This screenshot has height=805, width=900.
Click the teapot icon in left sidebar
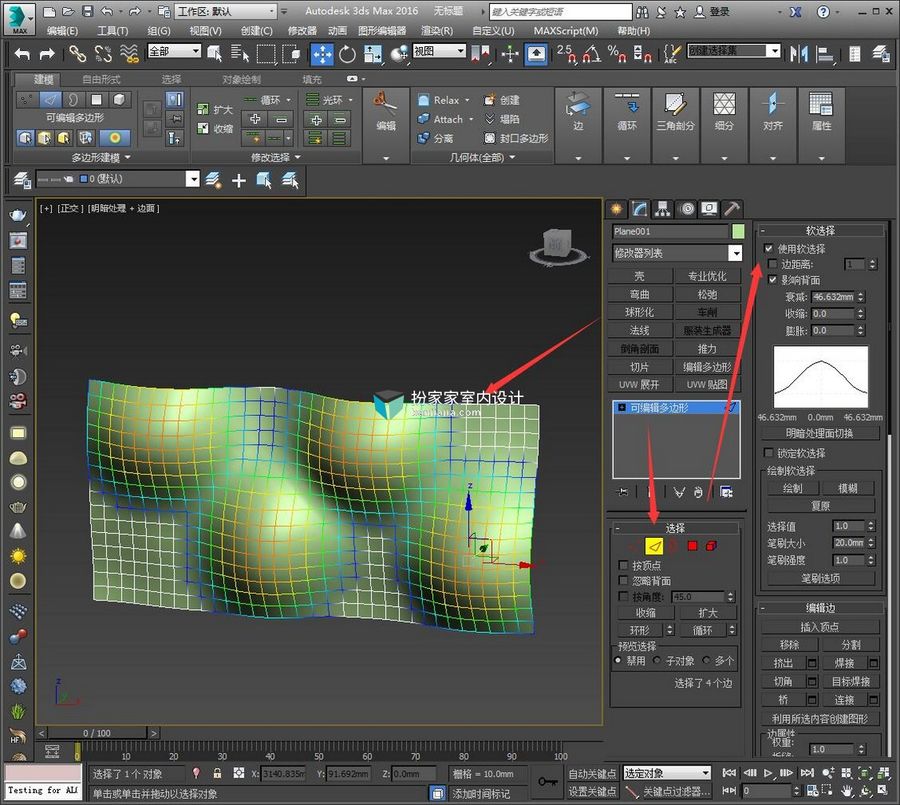pyautogui.click(x=18, y=215)
